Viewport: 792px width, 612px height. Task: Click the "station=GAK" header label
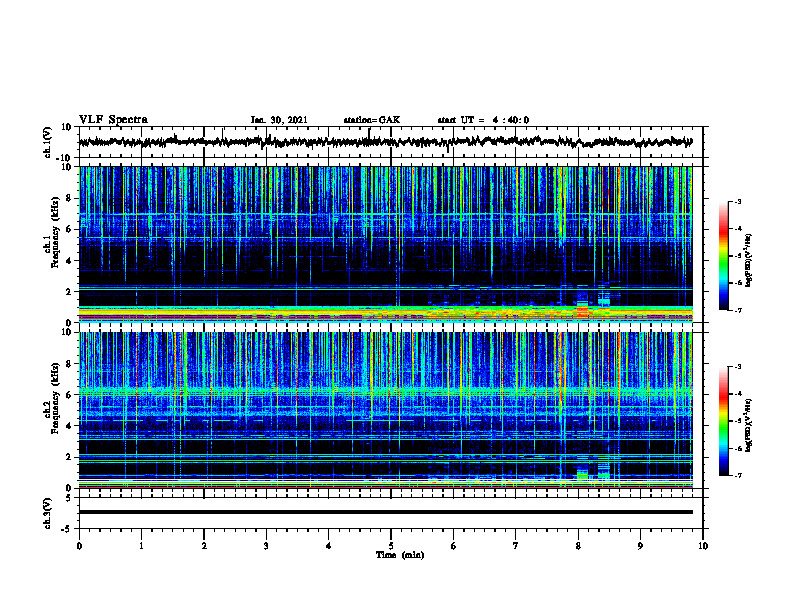point(372,120)
